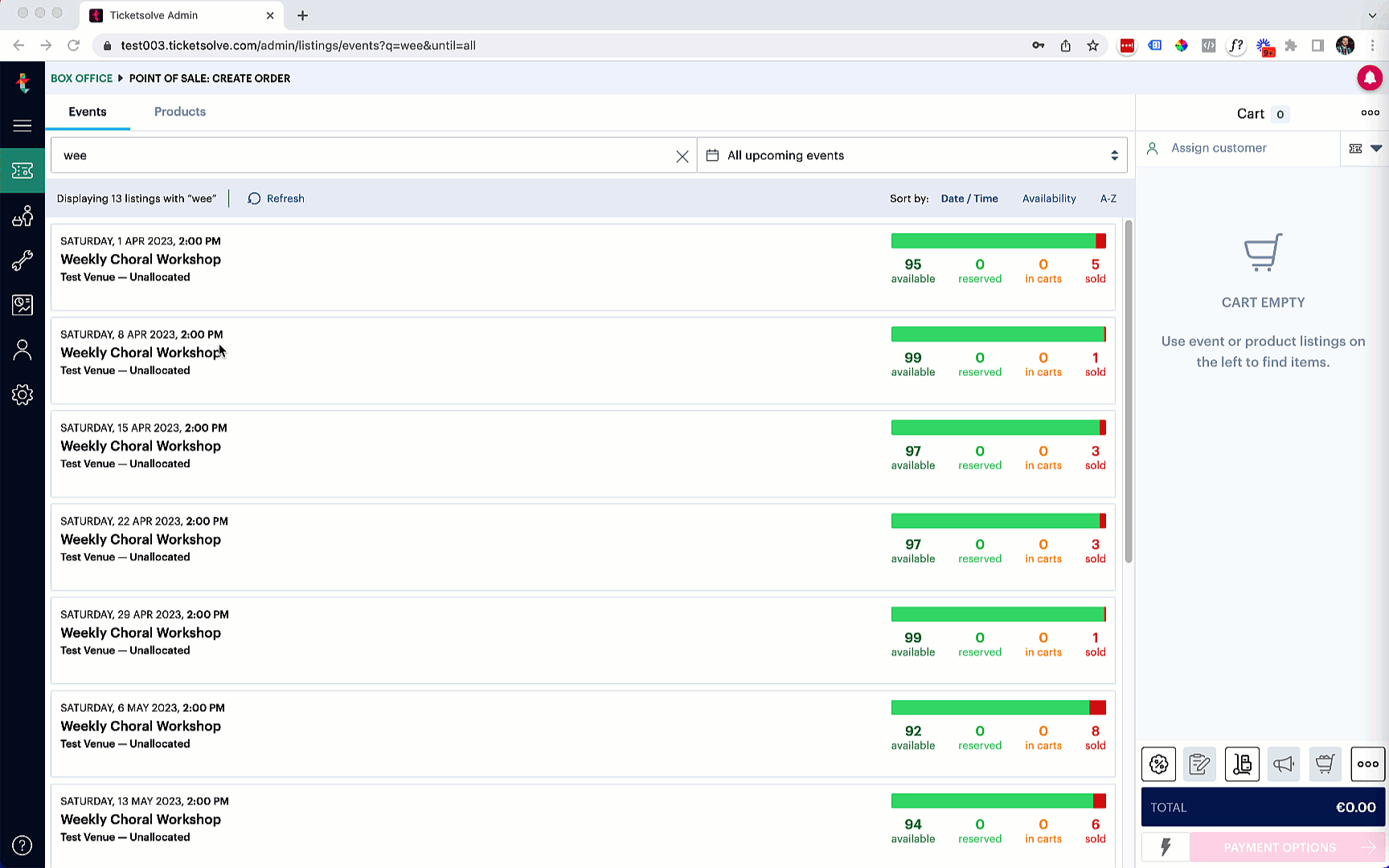Reload the page via browser button
This screenshot has width=1389, height=868.
point(73,46)
